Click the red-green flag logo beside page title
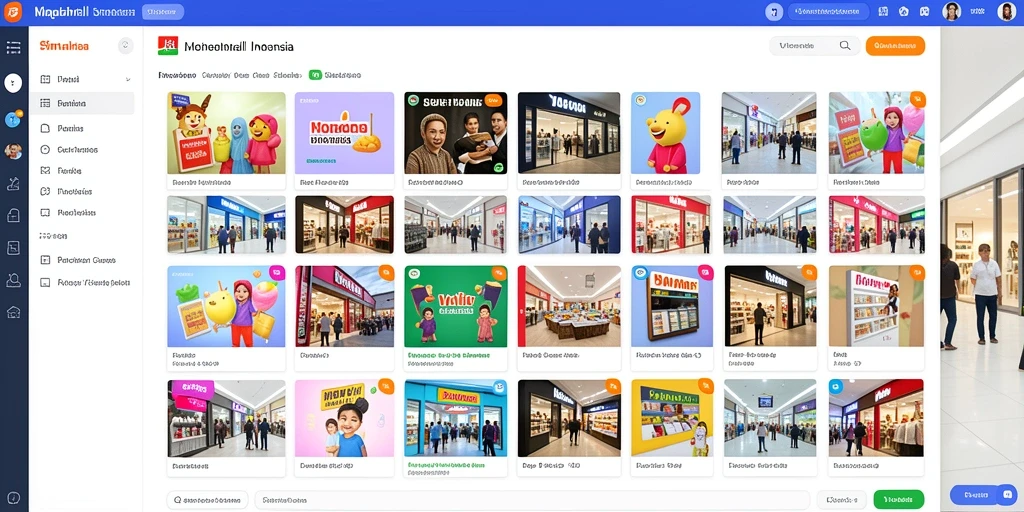This screenshot has width=1024, height=512. [x=168, y=46]
